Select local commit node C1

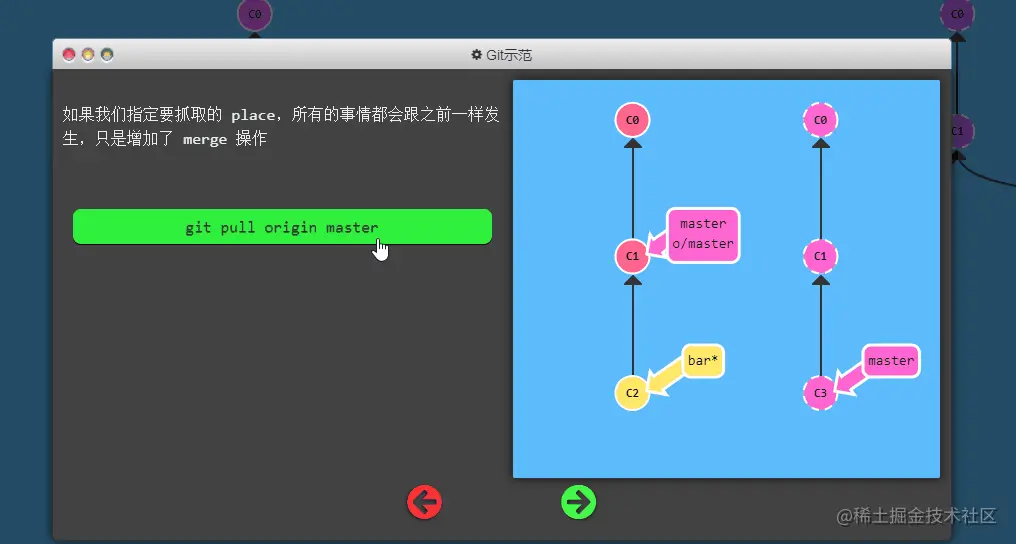coord(632,256)
